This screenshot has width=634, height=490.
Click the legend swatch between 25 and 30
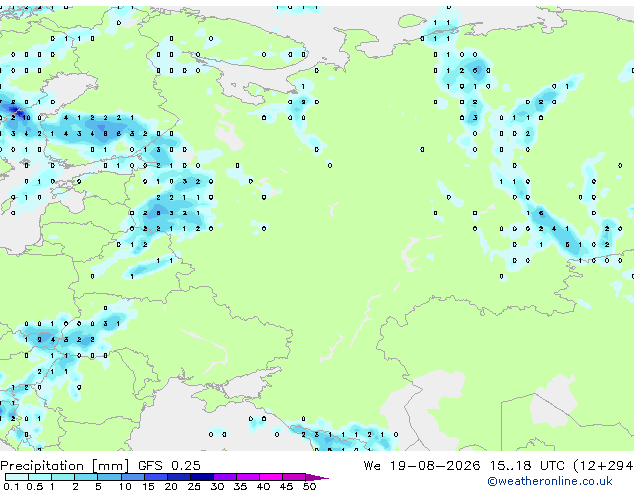coord(201,477)
